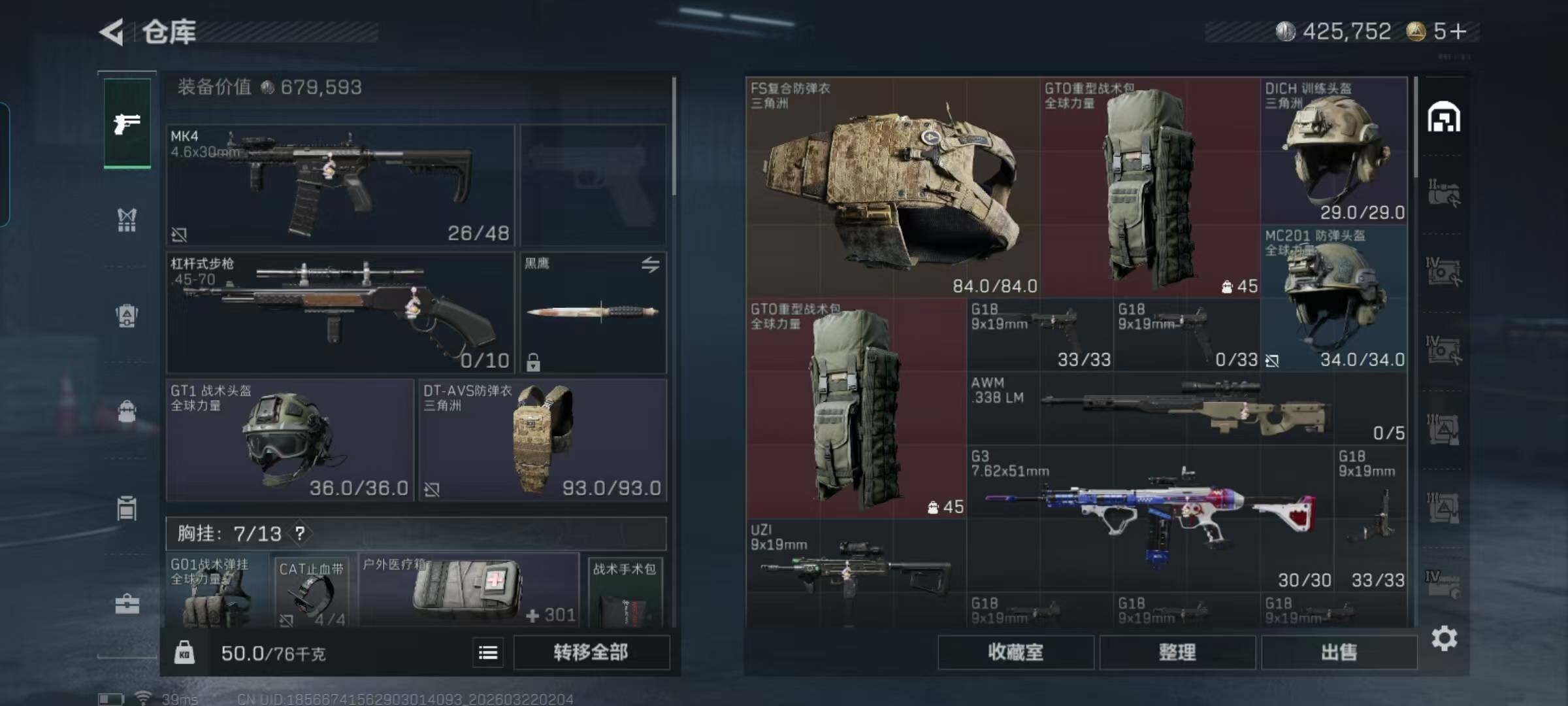Viewport: 1568px width, 706px height.
Task: Open the armor vest category icon
Action: point(127,220)
